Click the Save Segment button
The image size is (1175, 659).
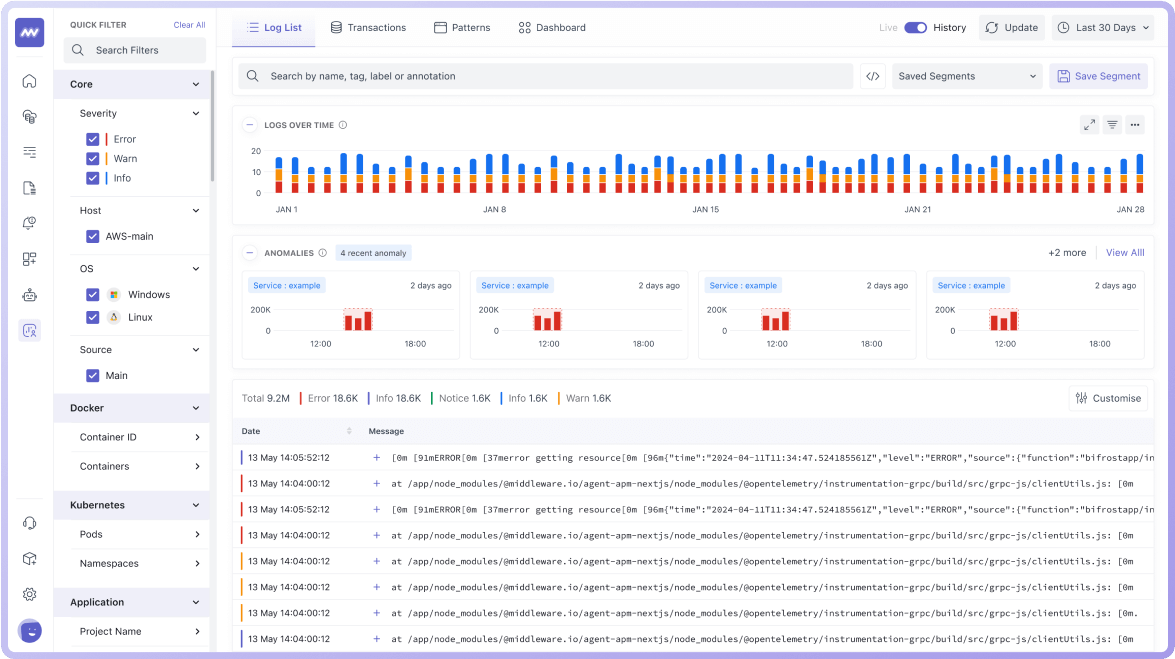tap(1099, 76)
